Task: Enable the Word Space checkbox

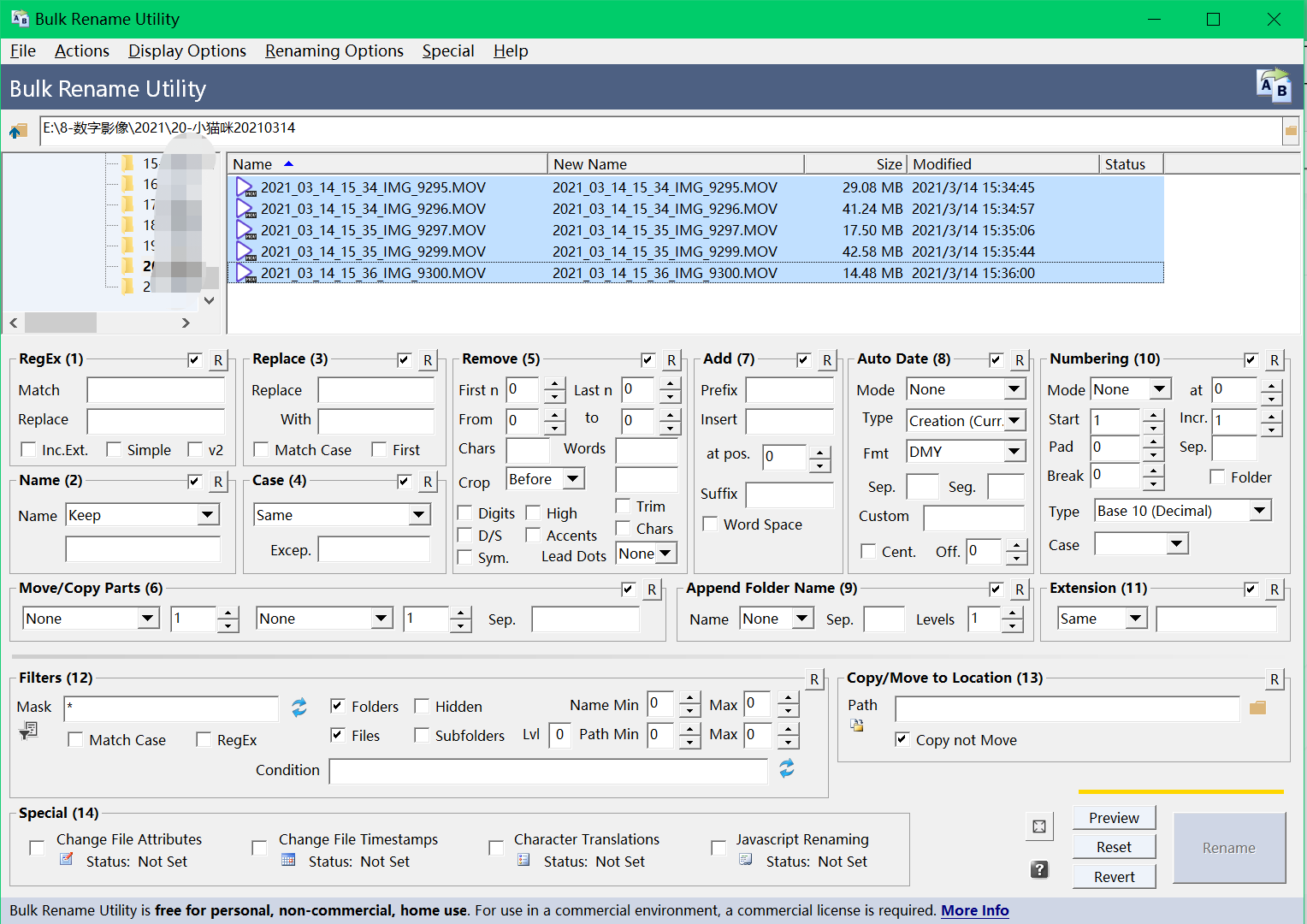Action: pyautogui.click(x=710, y=524)
